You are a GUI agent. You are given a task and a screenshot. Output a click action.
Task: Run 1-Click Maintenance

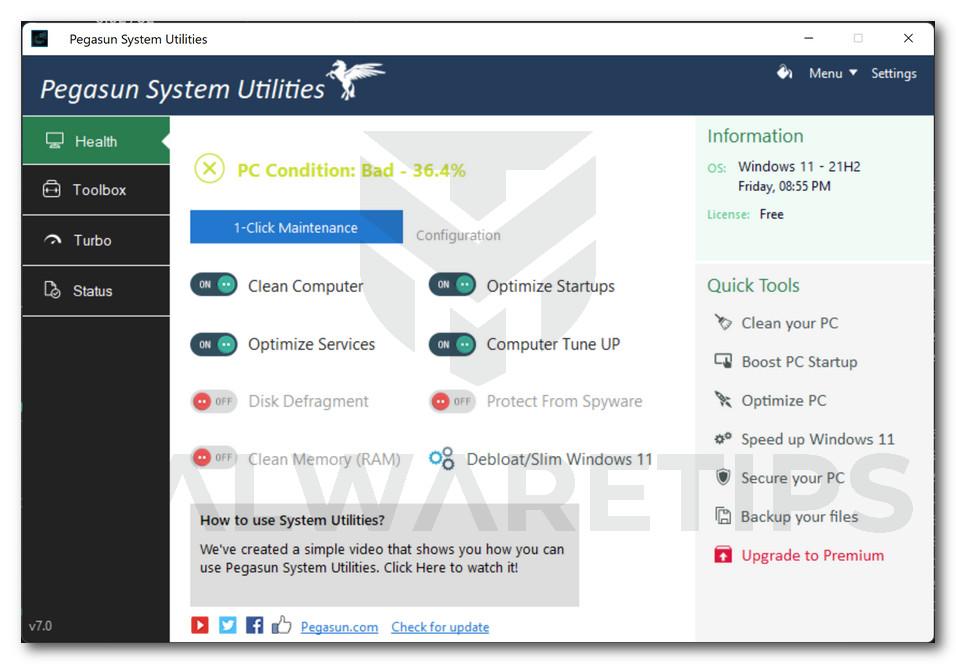[296, 227]
